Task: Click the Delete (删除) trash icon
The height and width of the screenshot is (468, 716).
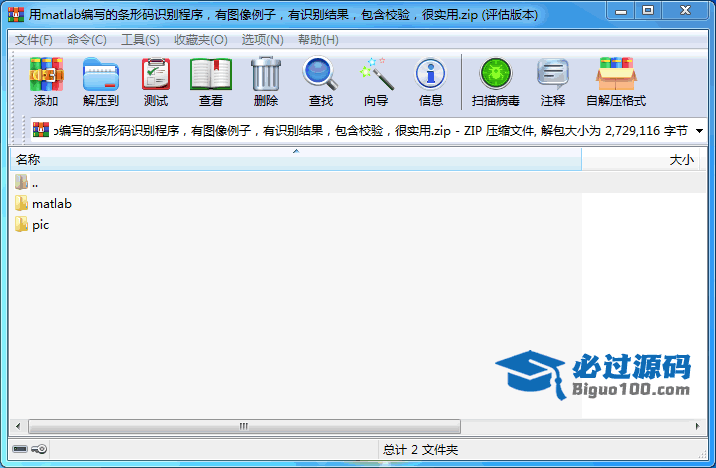Action: coord(266,74)
